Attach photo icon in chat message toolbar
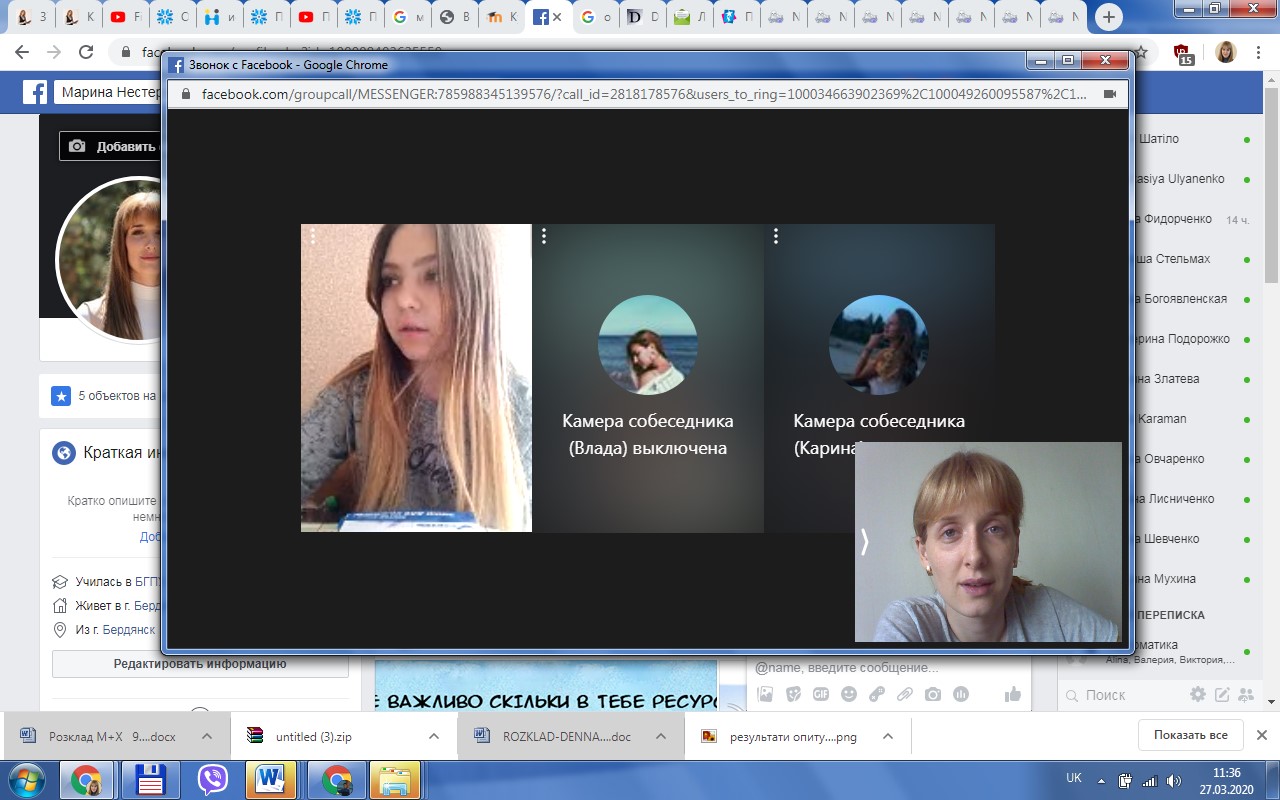The image size is (1280, 800). click(x=765, y=694)
